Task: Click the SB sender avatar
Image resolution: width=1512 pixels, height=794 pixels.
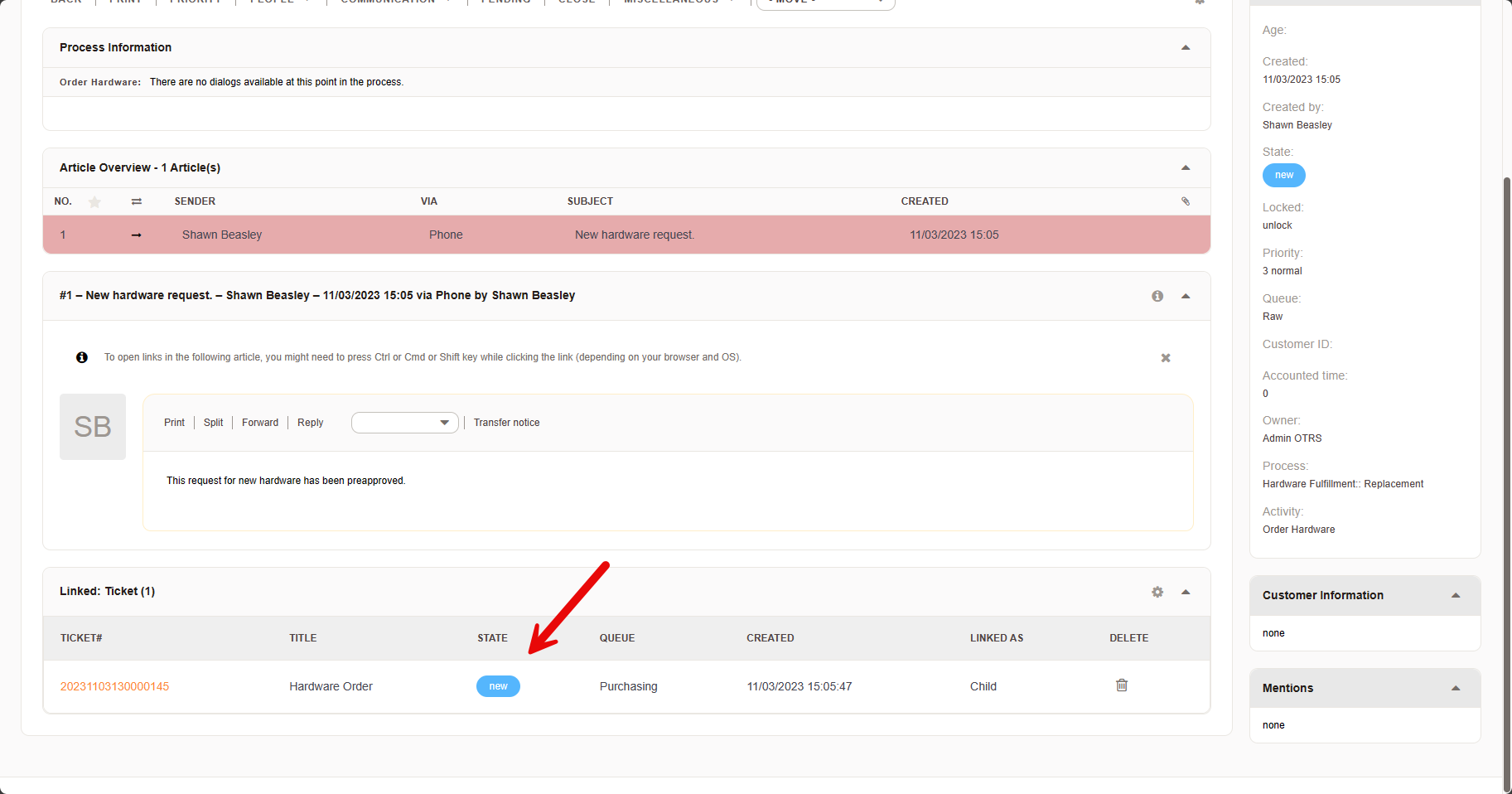Action: (x=93, y=427)
